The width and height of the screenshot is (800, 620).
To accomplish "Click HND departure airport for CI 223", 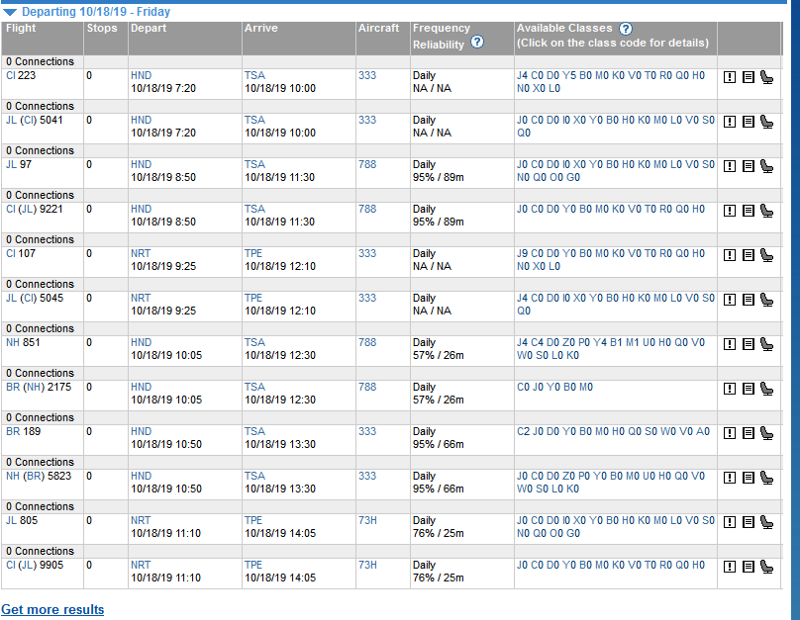I will click(x=141, y=76).
